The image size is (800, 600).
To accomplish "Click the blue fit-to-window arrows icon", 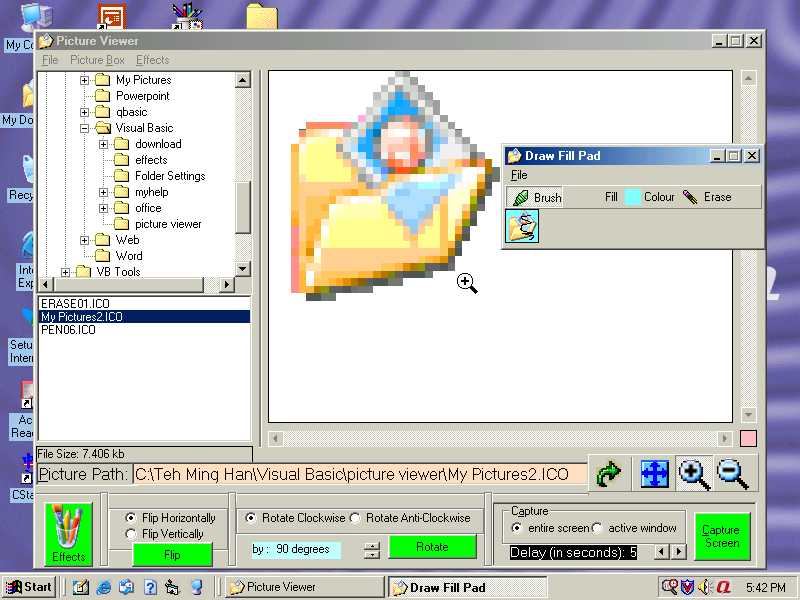I will point(654,473).
